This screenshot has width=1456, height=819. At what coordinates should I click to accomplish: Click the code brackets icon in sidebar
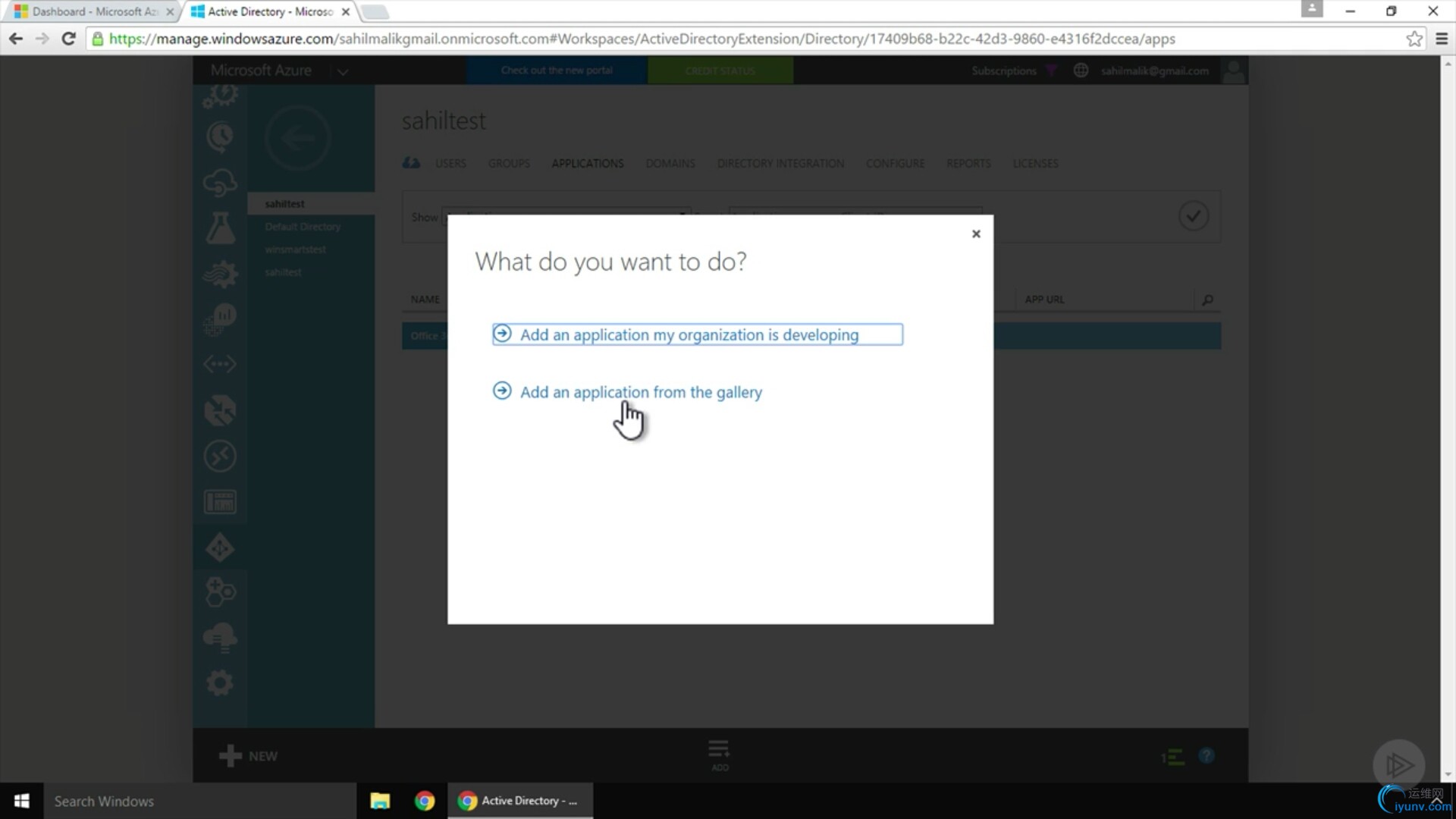click(220, 365)
